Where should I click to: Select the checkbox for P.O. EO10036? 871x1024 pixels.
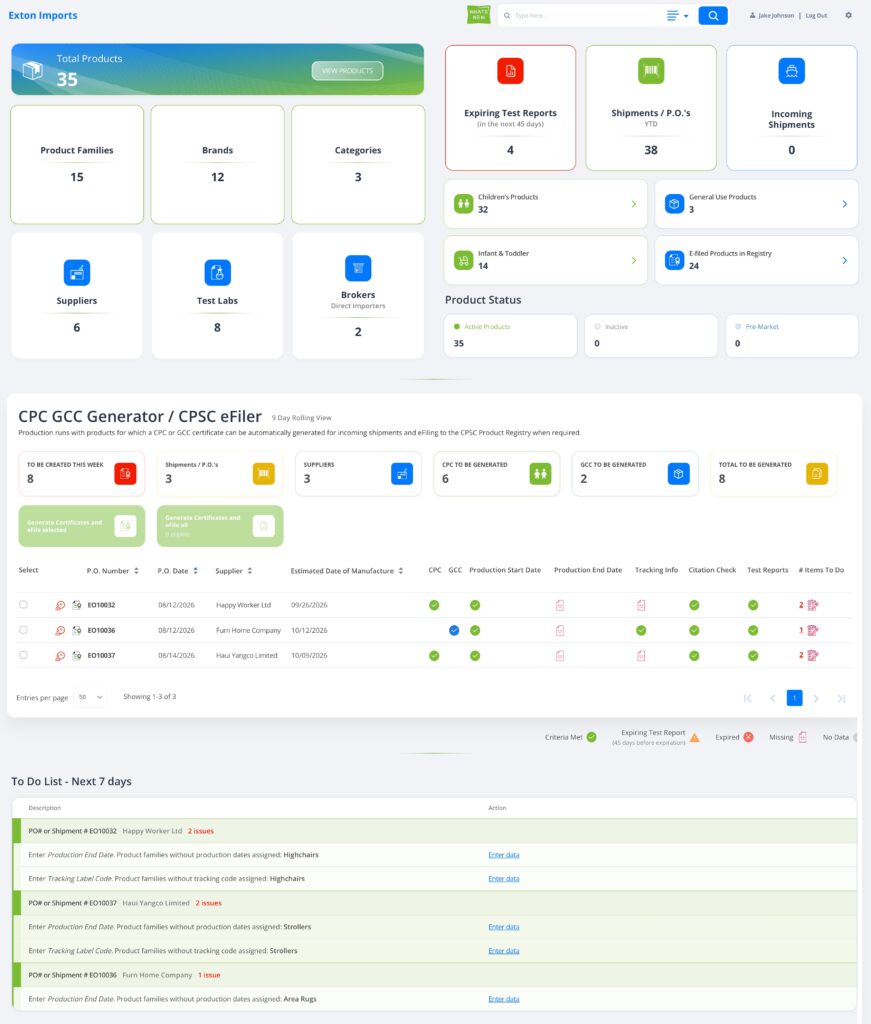click(x=24, y=630)
